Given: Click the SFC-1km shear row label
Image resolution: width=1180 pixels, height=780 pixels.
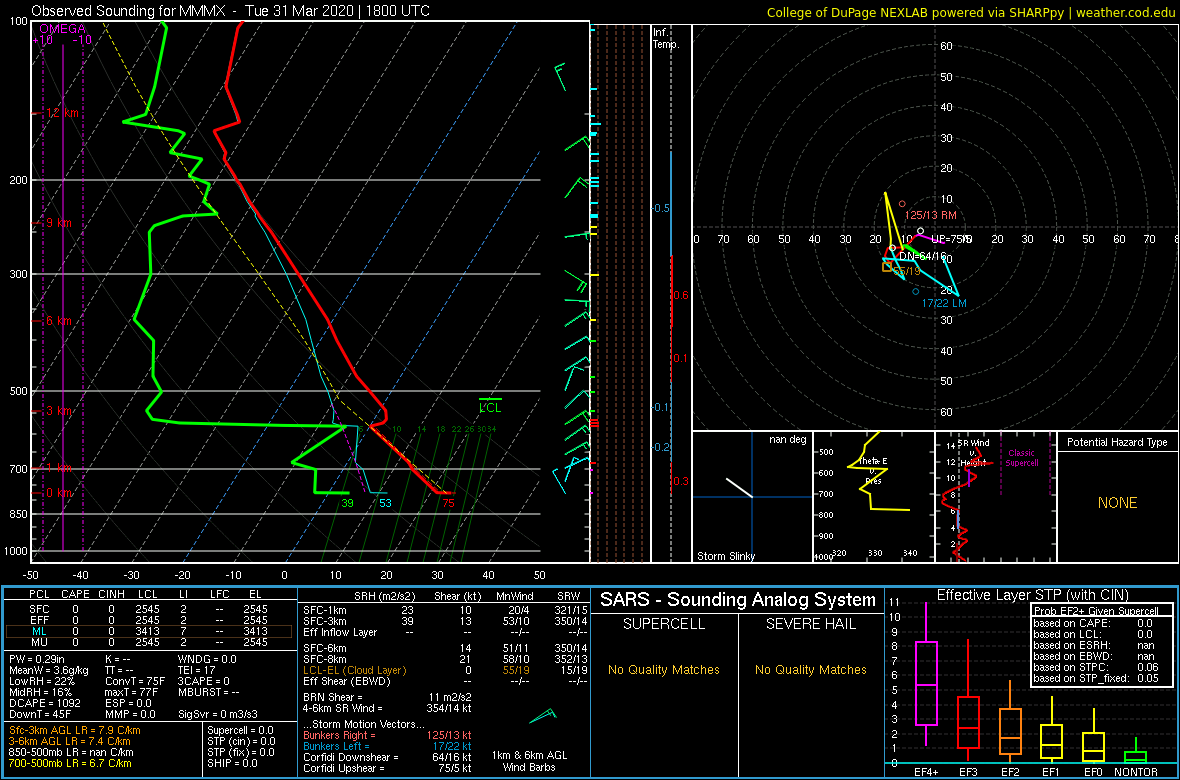Looking at the screenshot, I should (325, 610).
